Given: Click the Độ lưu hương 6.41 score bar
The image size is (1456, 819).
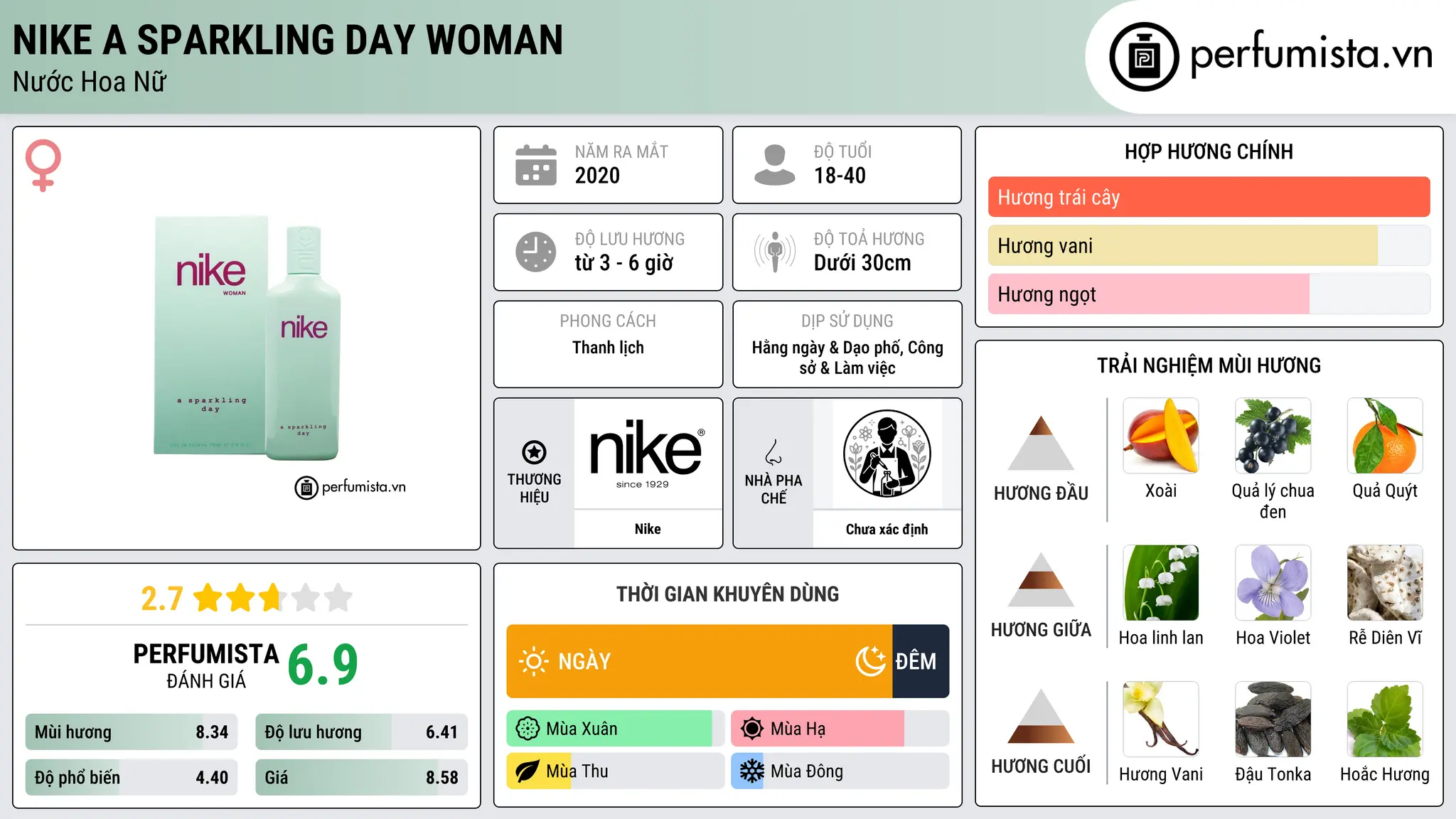Looking at the screenshot, I should coord(361,732).
